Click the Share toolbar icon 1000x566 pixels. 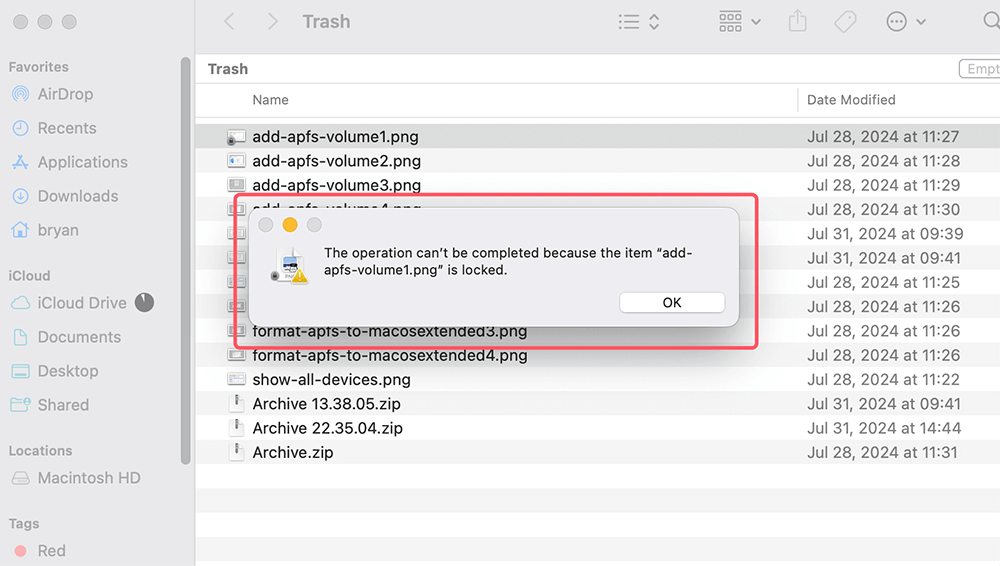797,21
